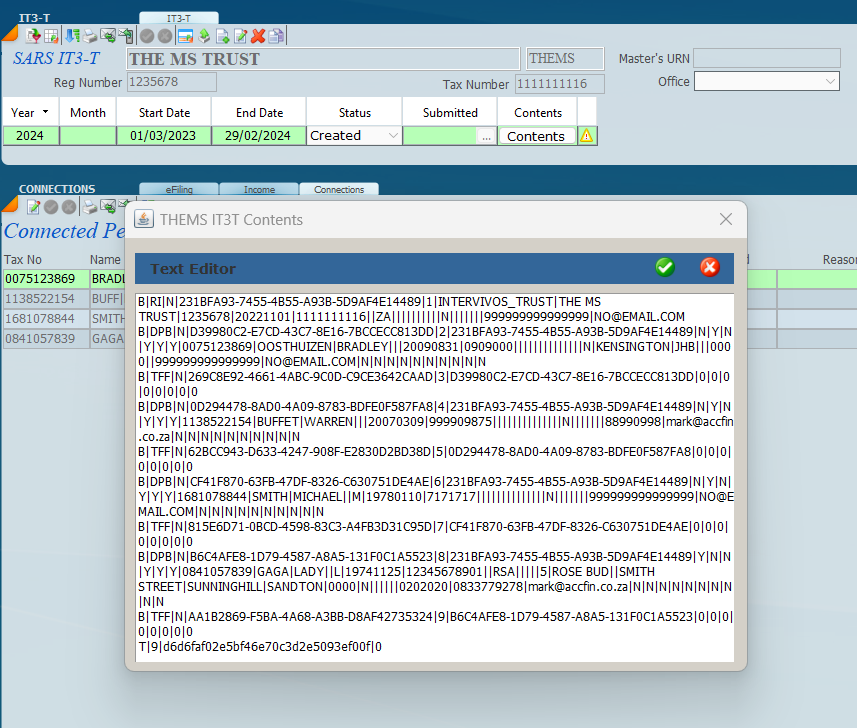Click the red X delete icon in toolbar
Screen dimensions: 857x728
click(258, 36)
